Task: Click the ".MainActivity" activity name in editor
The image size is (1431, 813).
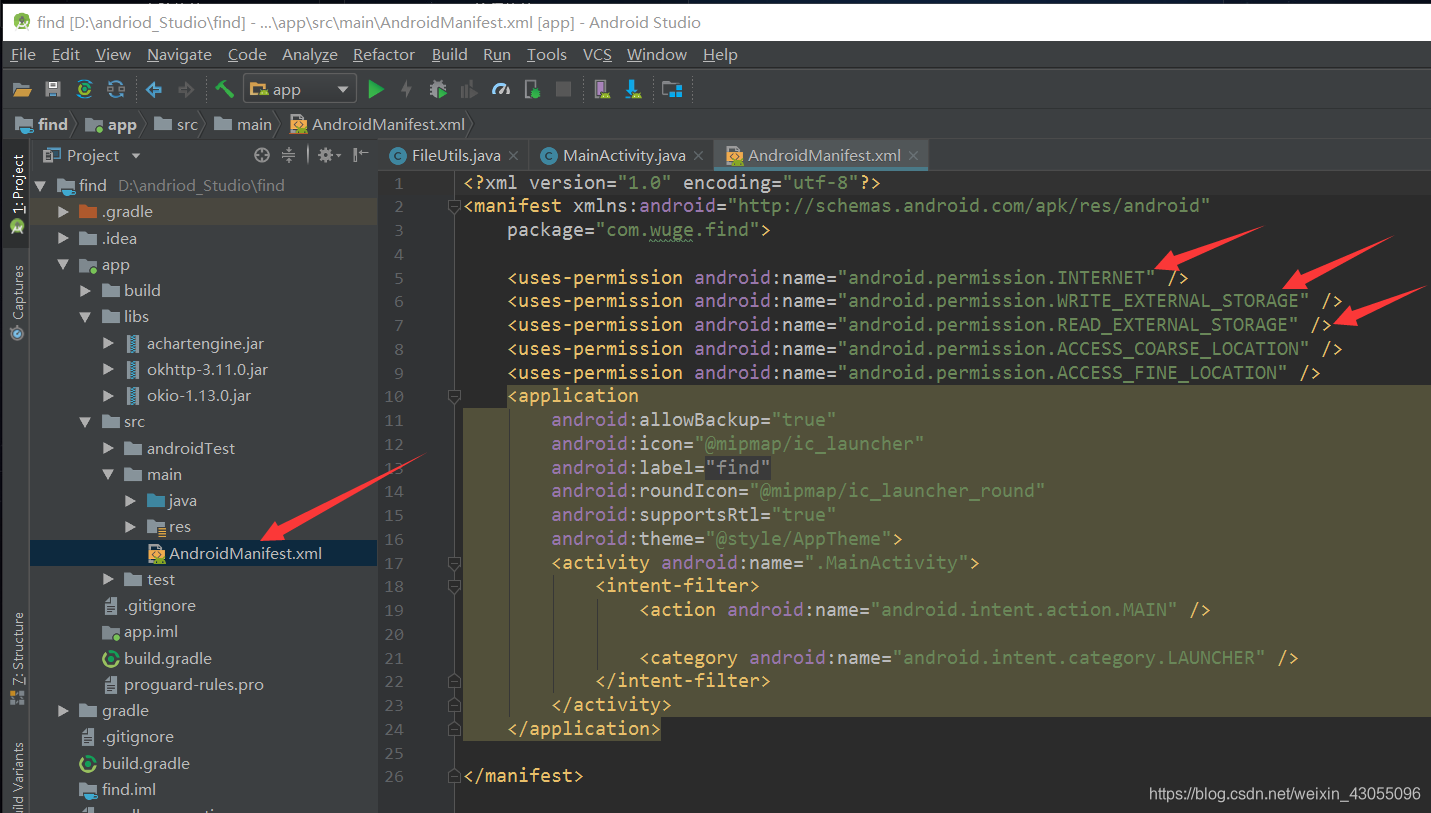Action: [886, 562]
